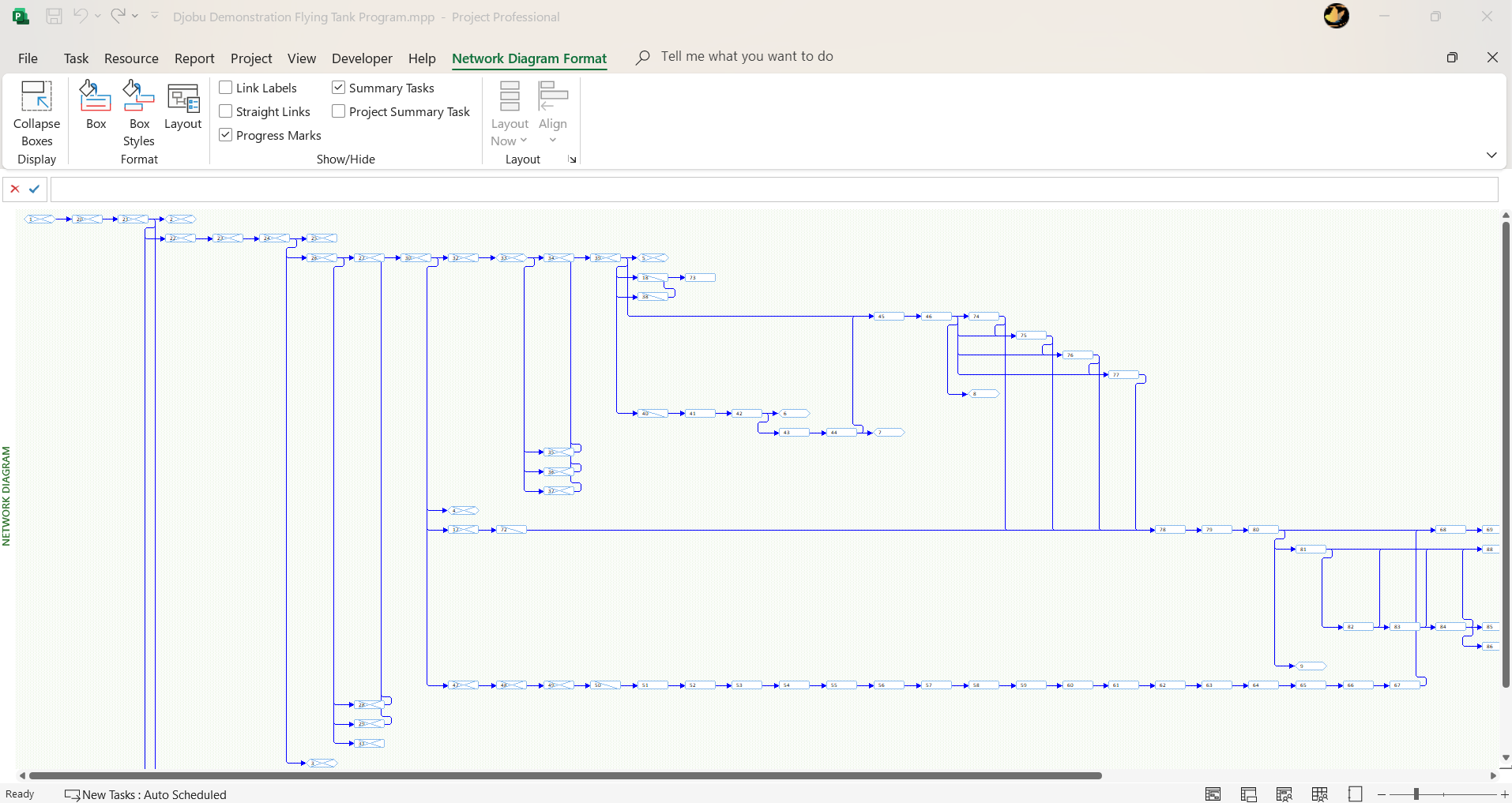
Task: Open the Layout dialog icon
Action: (183, 104)
